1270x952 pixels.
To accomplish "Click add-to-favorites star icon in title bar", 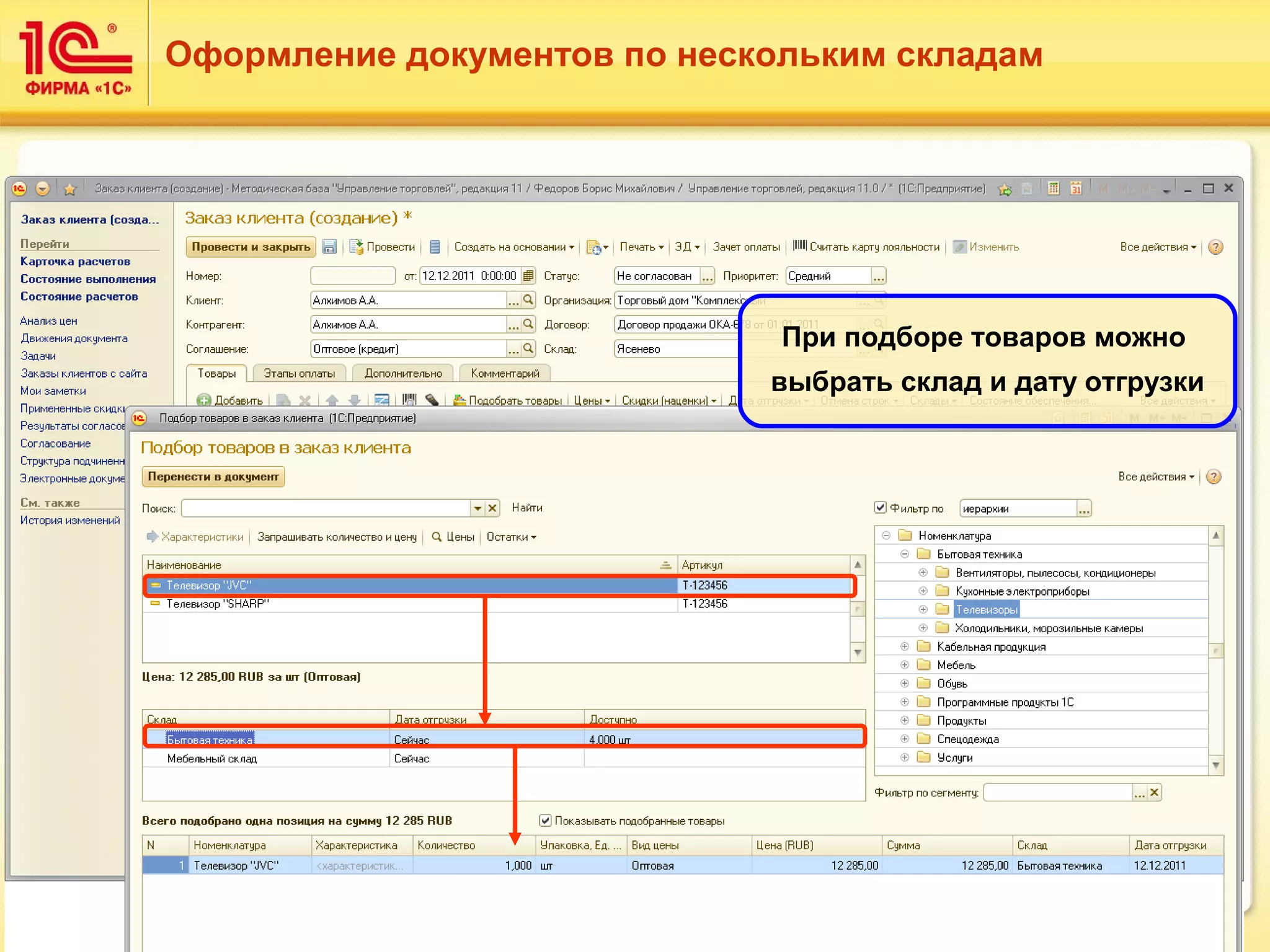I will coord(1005,189).
